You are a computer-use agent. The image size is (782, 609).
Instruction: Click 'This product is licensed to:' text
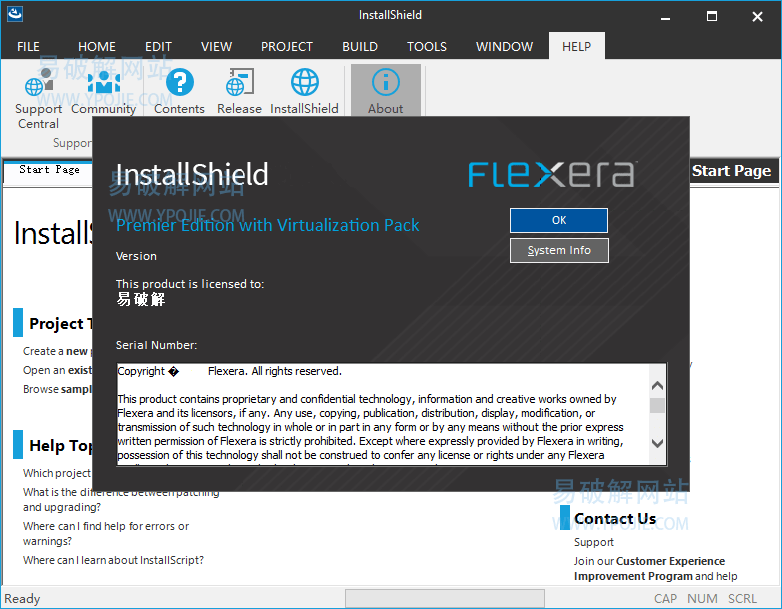190,284
